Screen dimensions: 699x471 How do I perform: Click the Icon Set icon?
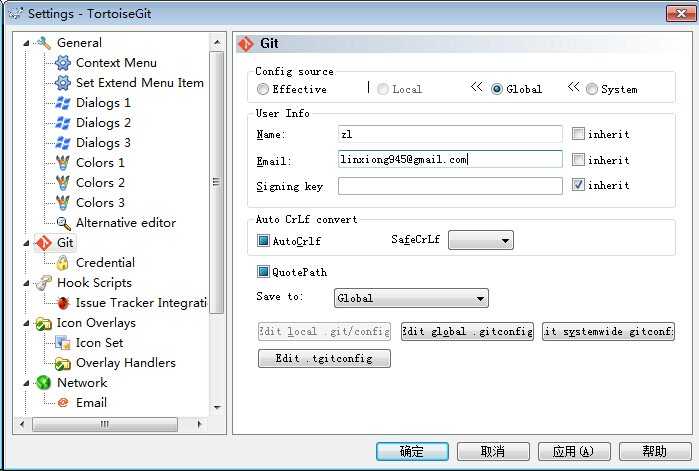[x=62, y=343]
